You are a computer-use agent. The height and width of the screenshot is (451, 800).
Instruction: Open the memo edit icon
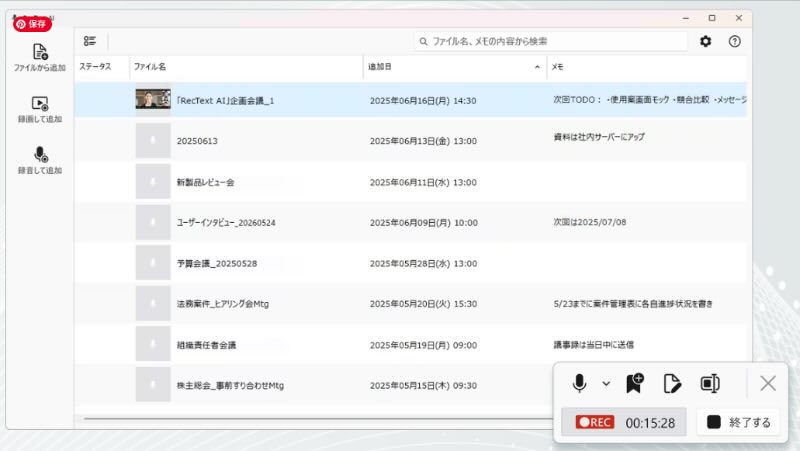672,383
